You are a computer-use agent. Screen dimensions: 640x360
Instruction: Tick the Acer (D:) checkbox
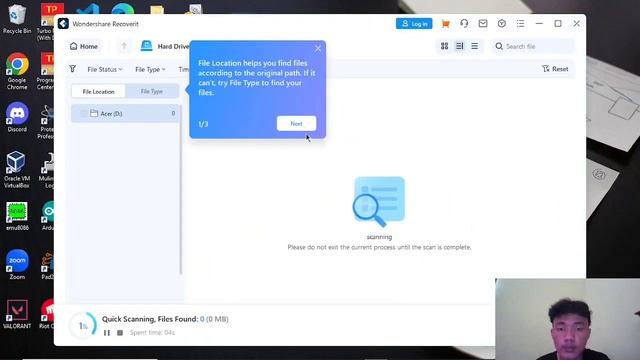(x=84, y=113)
